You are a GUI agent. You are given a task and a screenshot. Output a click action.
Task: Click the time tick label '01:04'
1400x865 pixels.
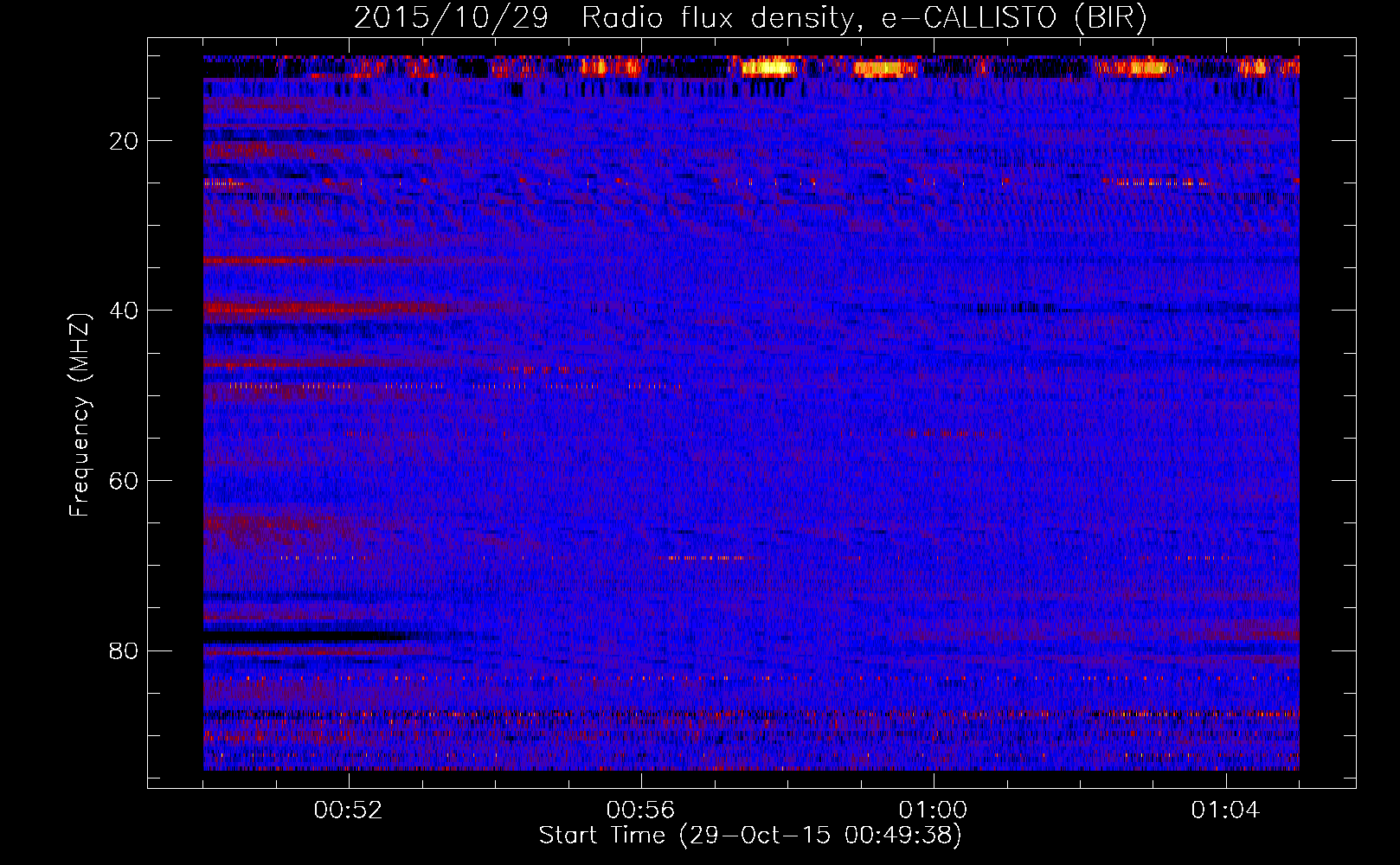1225,811
